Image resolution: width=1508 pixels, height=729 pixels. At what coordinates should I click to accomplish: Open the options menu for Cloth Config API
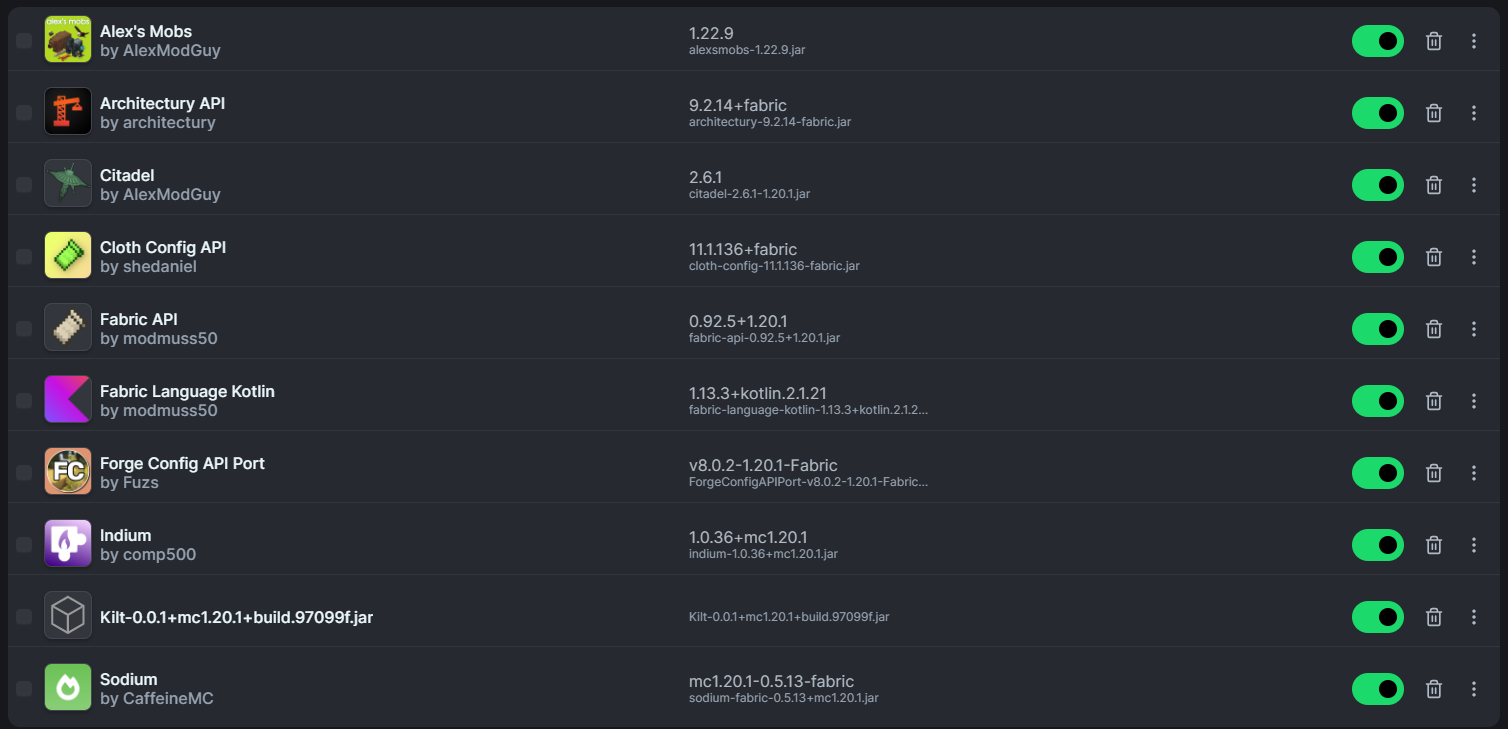click(1474, 257)
